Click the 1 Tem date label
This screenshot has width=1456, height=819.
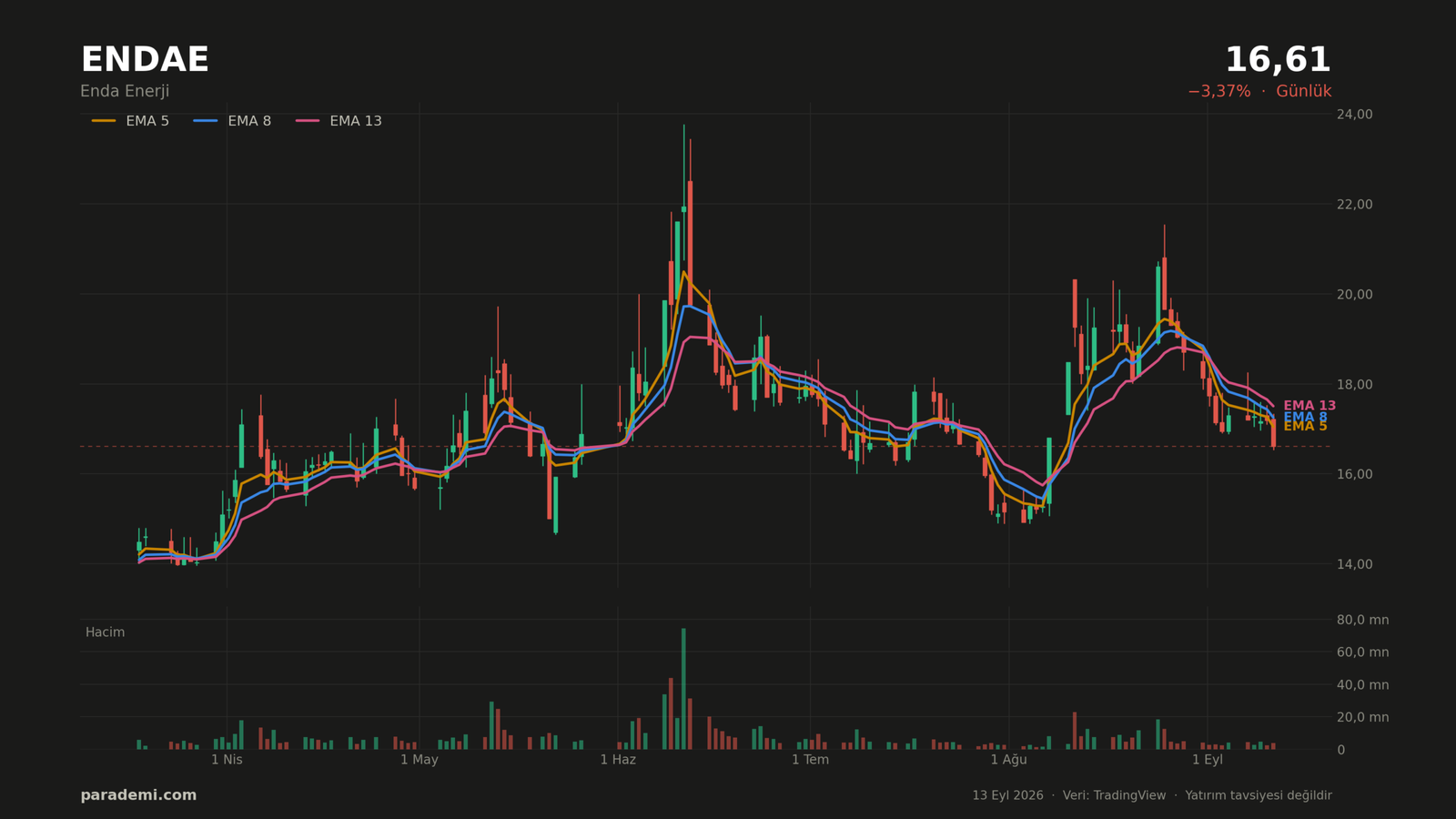pyautogui.click(x=810, y=760)
